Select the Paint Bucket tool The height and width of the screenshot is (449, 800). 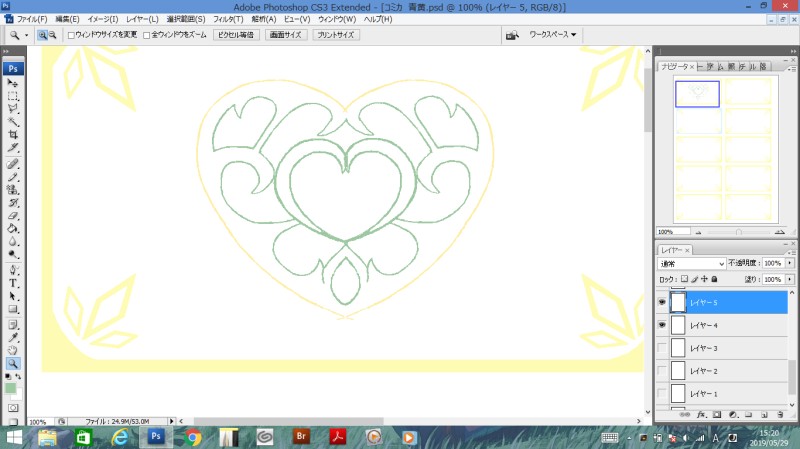pos(13,229)
